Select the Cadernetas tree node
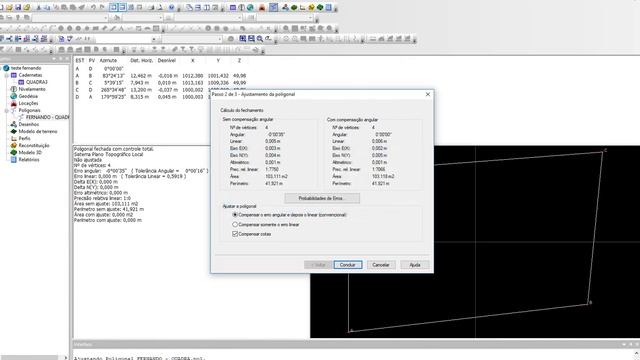Image resolution: width=640 pixels, height=360 pixels. [30, 75]
